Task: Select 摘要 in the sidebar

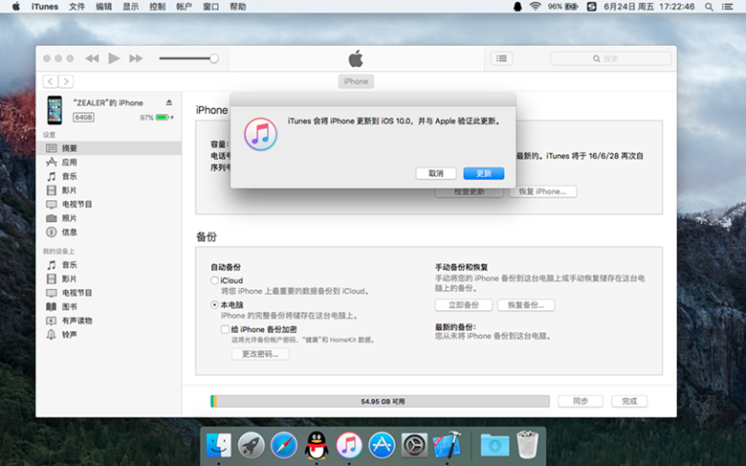Action: click(109, 148)
